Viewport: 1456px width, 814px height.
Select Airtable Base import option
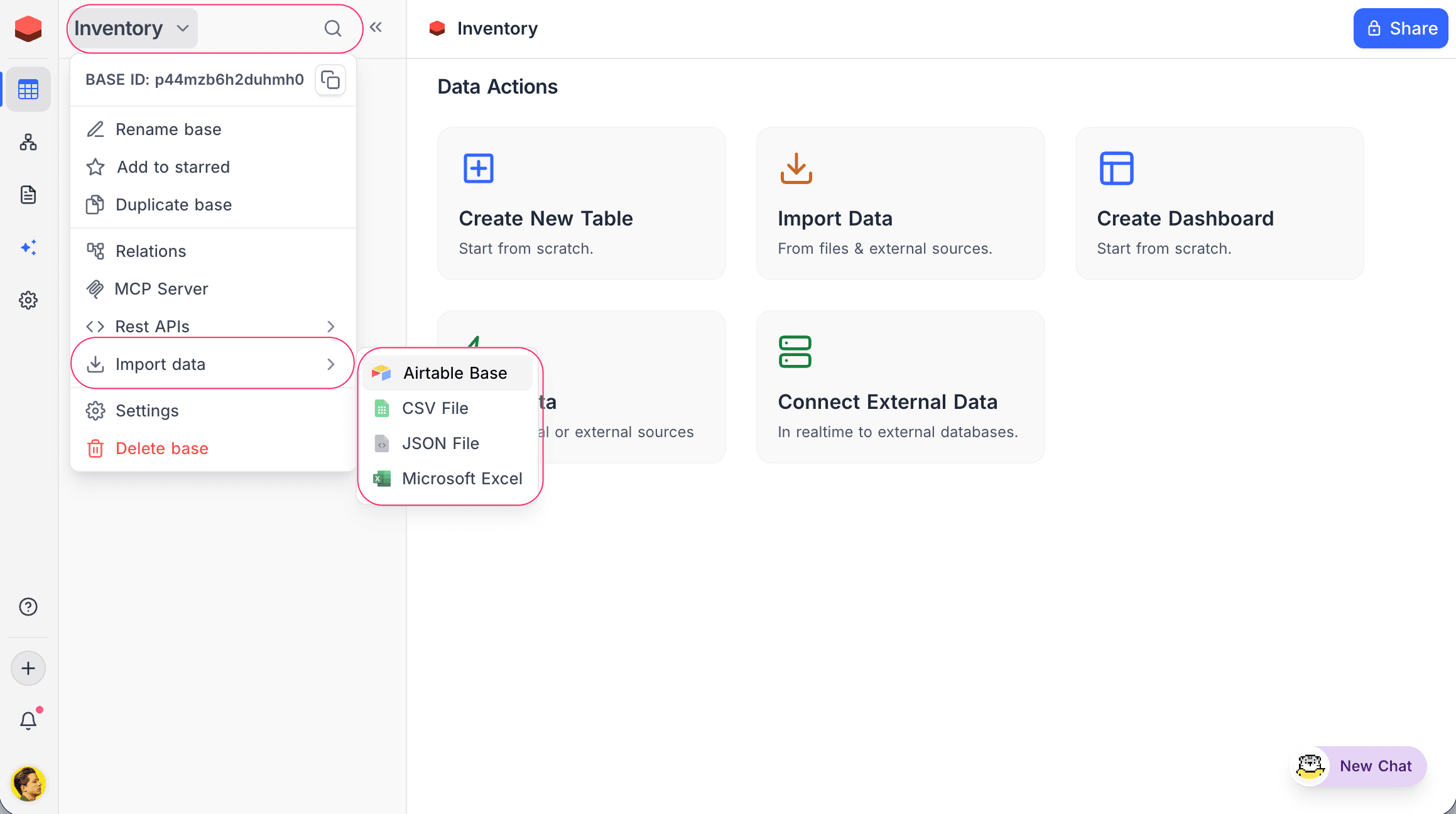(454, 373)
